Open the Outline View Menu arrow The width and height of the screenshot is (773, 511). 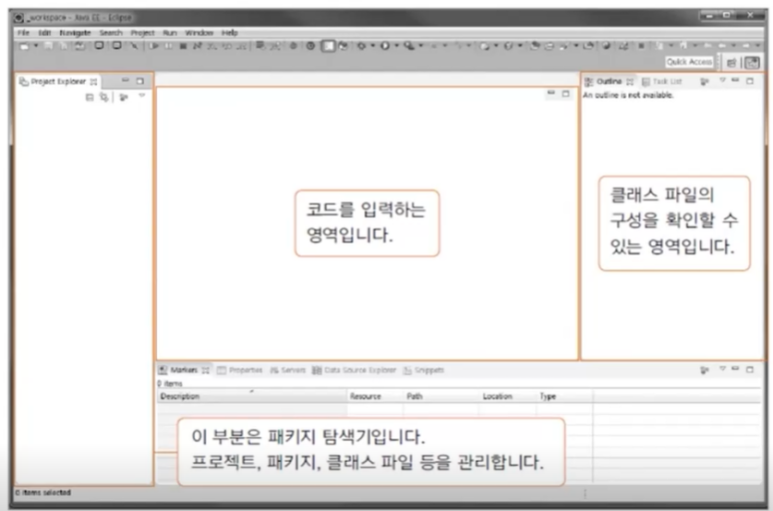coord(723,80)
